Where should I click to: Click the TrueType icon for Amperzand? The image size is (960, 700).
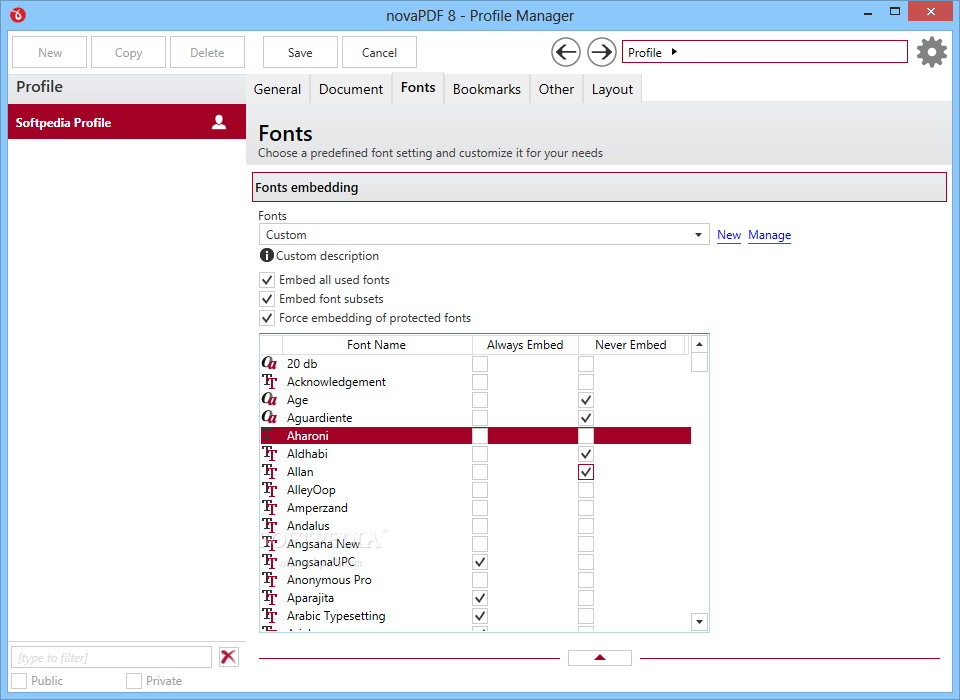[x=269, y=507]
